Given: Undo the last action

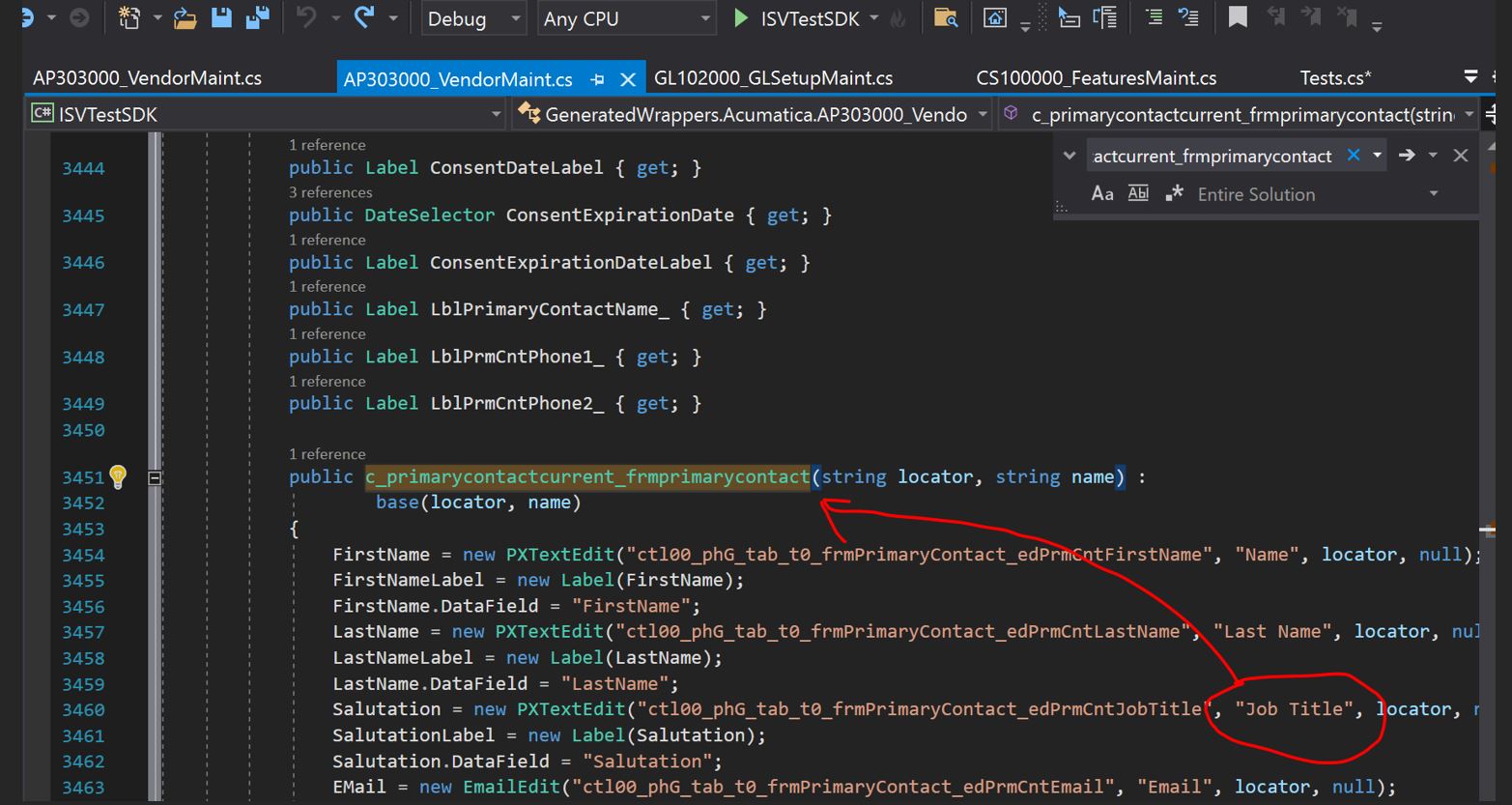Looking at the screenshot, I should click(306, 16).
